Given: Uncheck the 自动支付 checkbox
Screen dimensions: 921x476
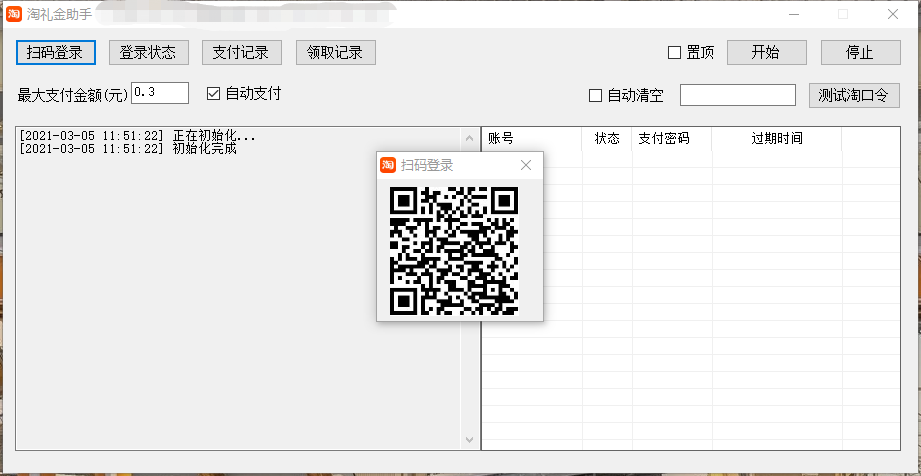Looking at the screenshot, I should click(x=213, y=94).
